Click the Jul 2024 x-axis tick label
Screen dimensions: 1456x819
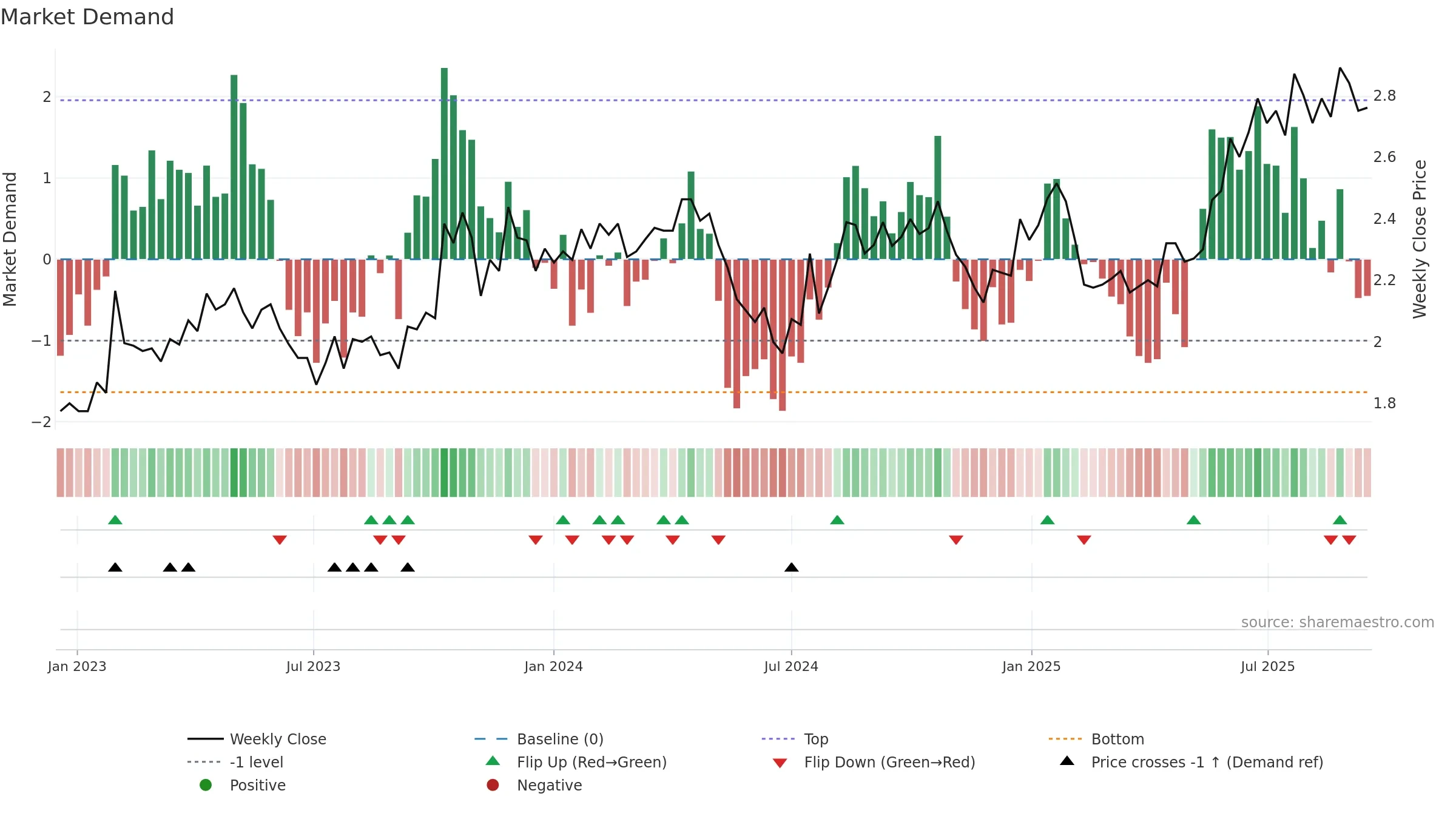(791, 666)
